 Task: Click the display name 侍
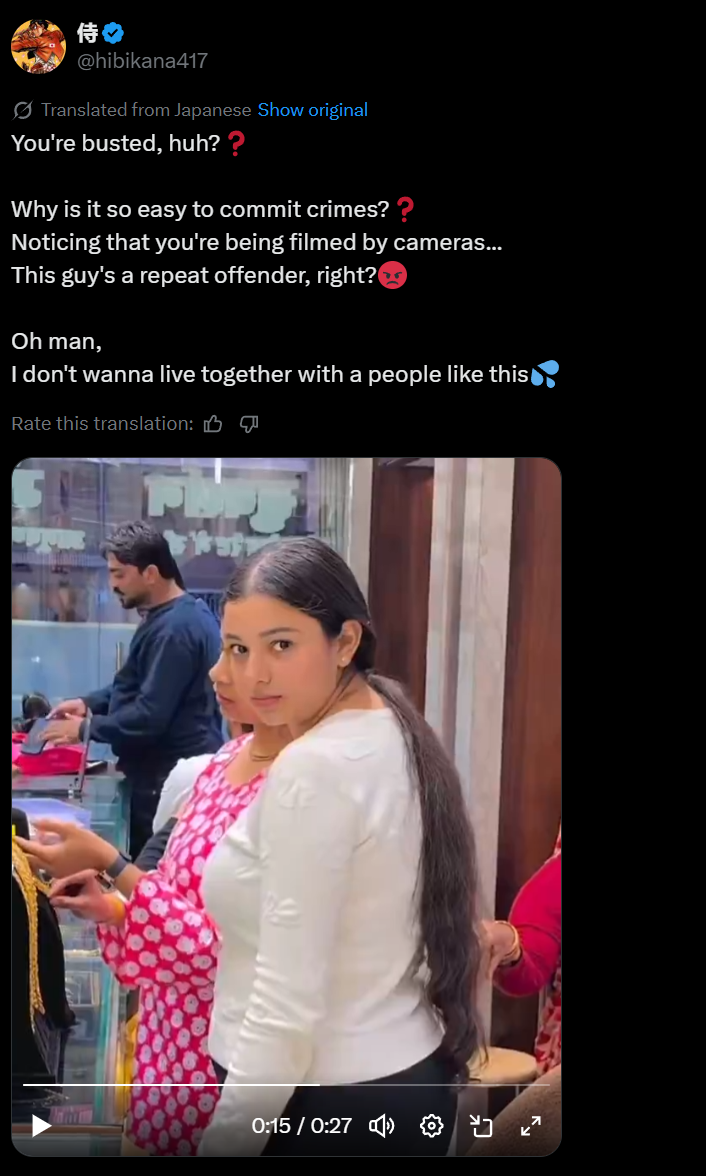(88, 33)
